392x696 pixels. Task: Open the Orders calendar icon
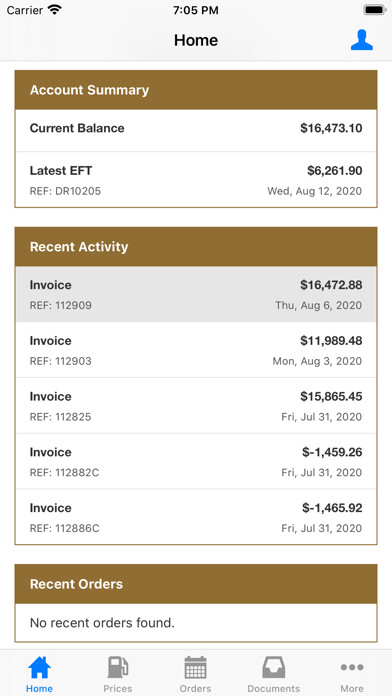click(x=195, y=667)
